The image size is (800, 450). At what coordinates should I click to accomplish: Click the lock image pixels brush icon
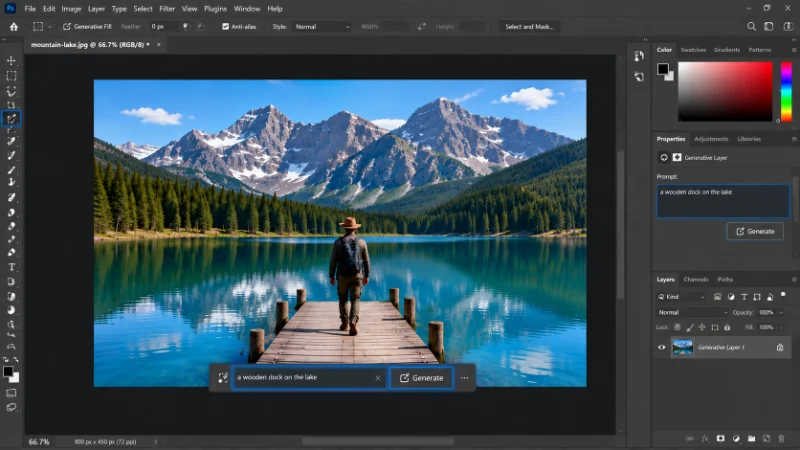click(690, 328)
